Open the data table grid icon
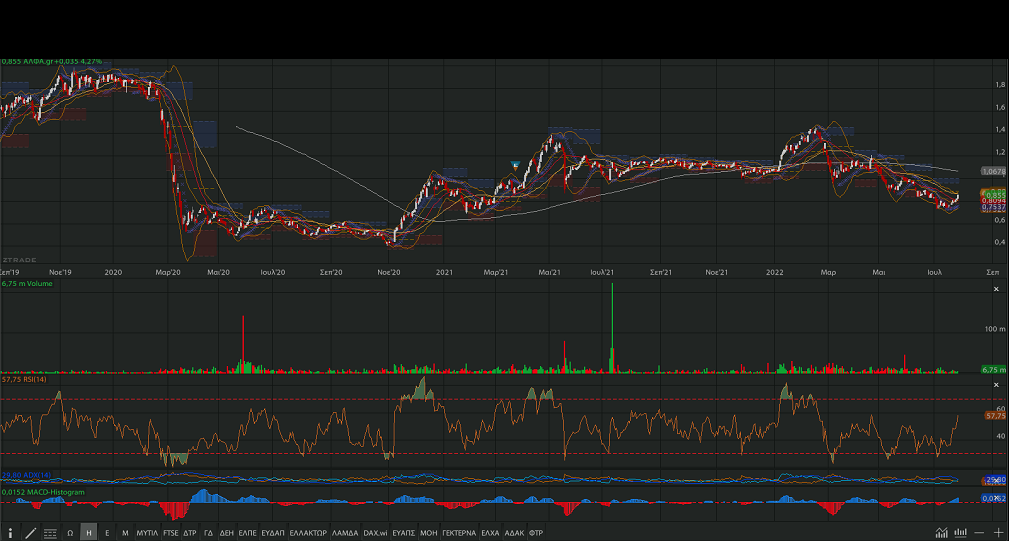This screenshot has width=1009, height=541. 50,533
